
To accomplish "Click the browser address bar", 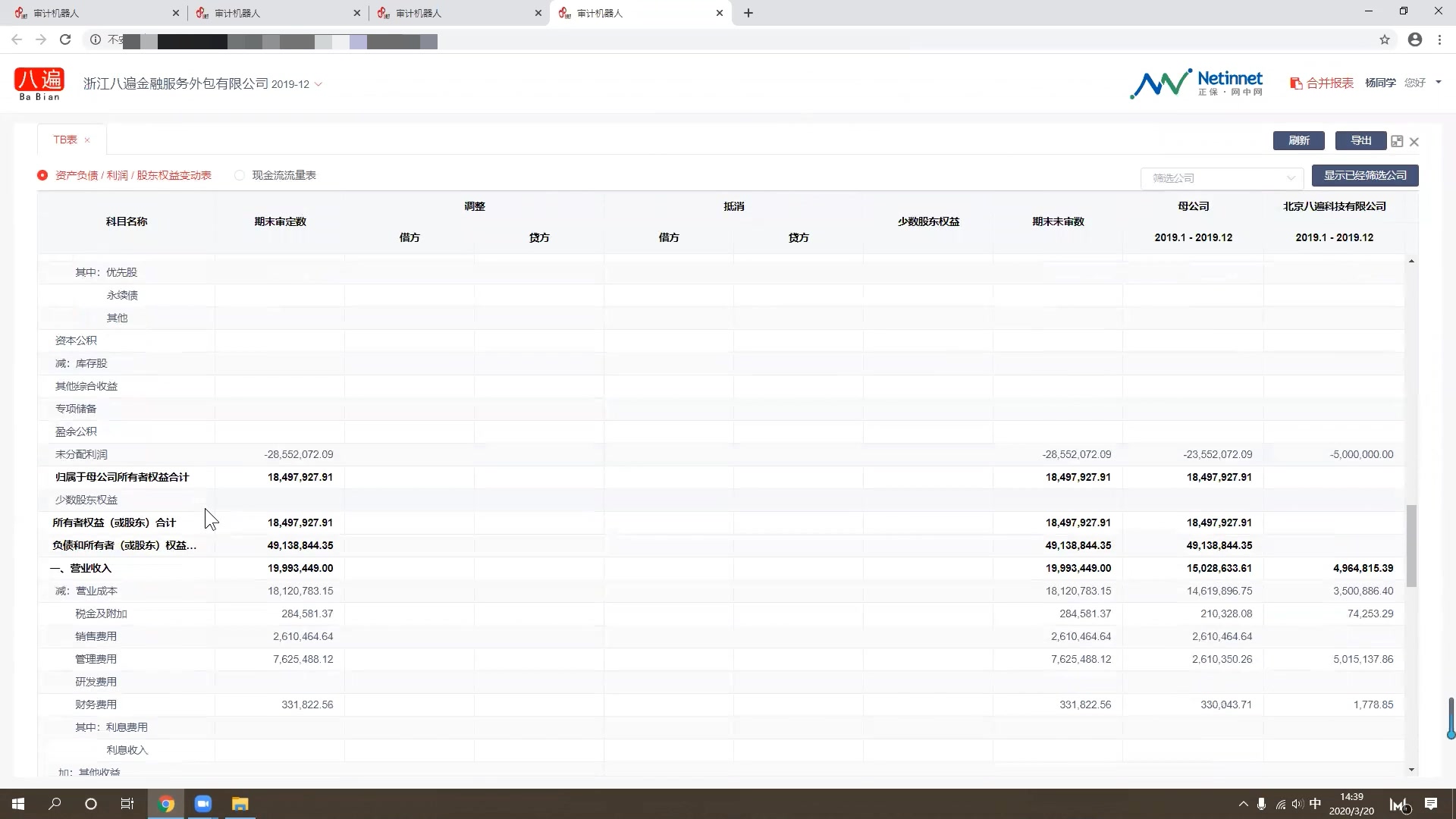I will [728, 39].
